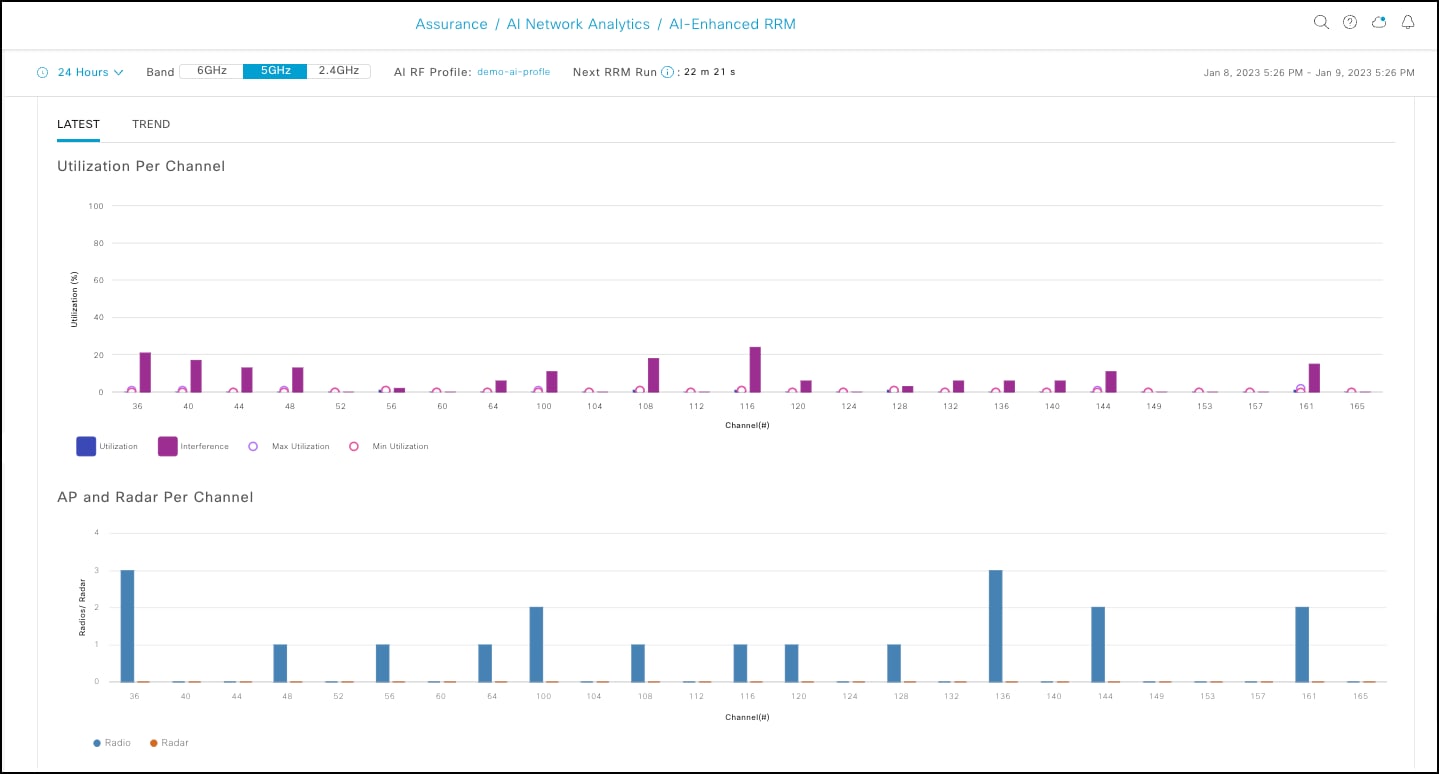
Task: Select the 5GHz band option
Action: click(275, 71)
